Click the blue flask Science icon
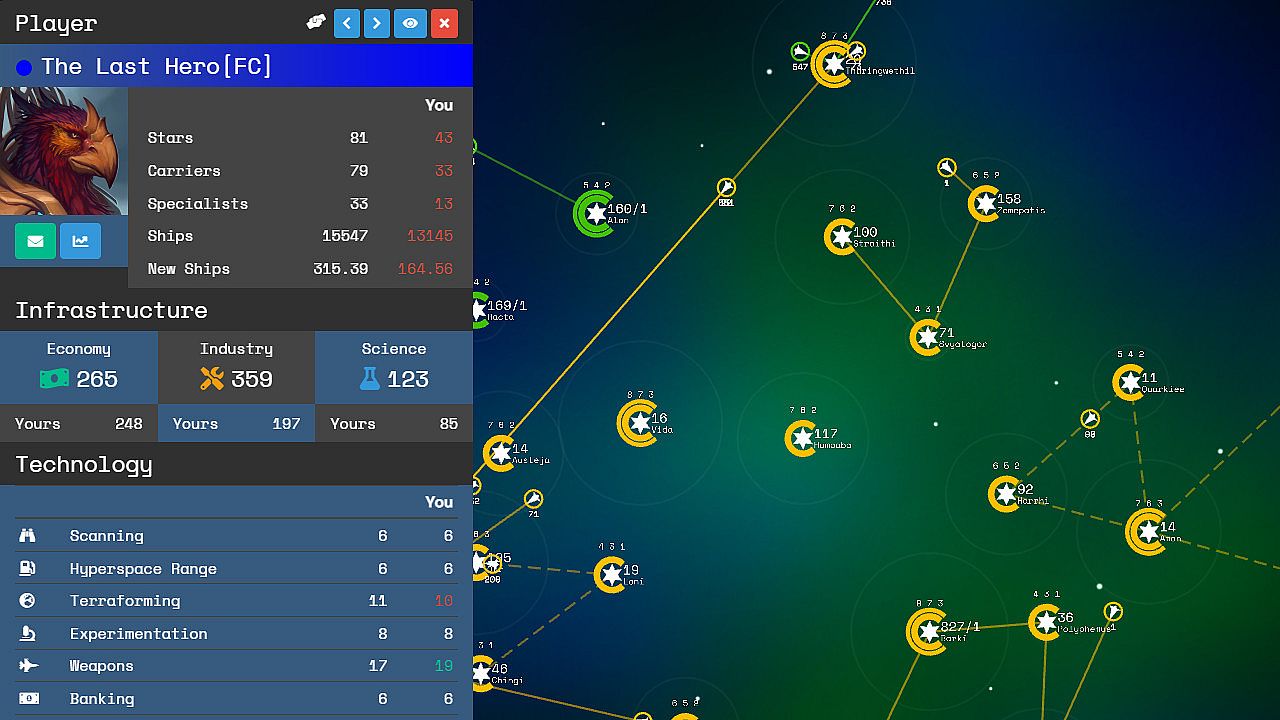1280x720 pixels. click(x=370, y=379)
